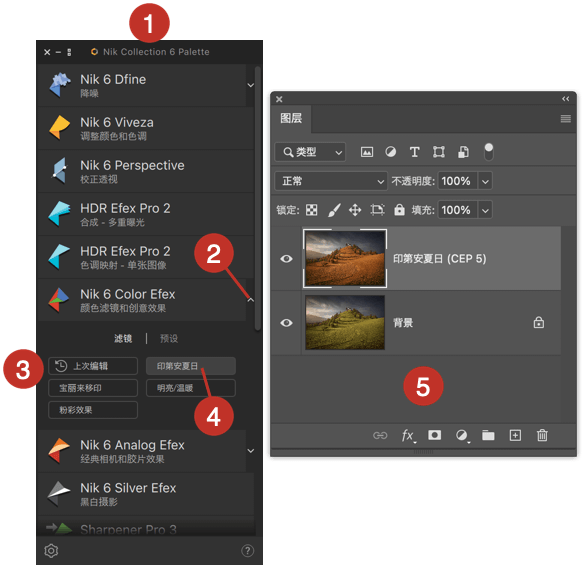Open HDR Efex Pro 2 多重曝光 merge icon
Viewport: 582px width, 565px height.
(x=59, y=213)
